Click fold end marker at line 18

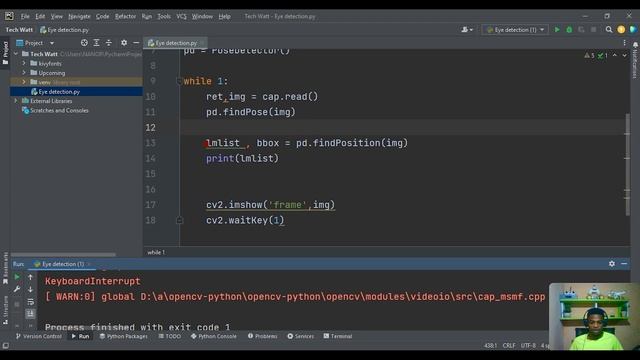179,220
